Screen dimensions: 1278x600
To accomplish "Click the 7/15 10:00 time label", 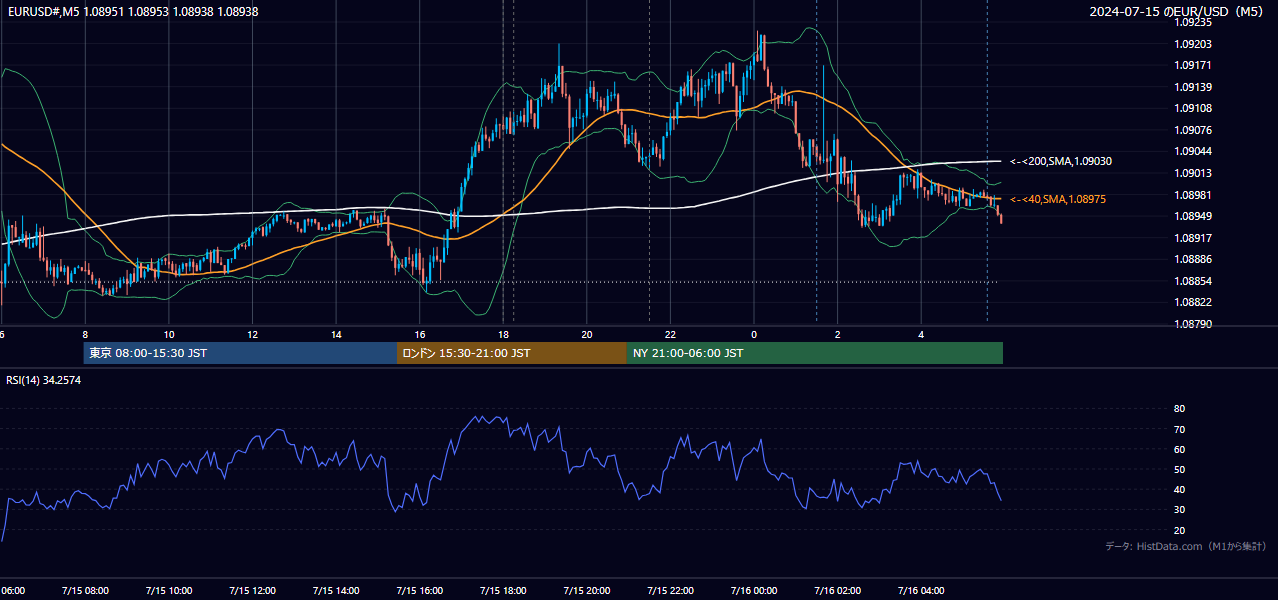I will (169, 590).
